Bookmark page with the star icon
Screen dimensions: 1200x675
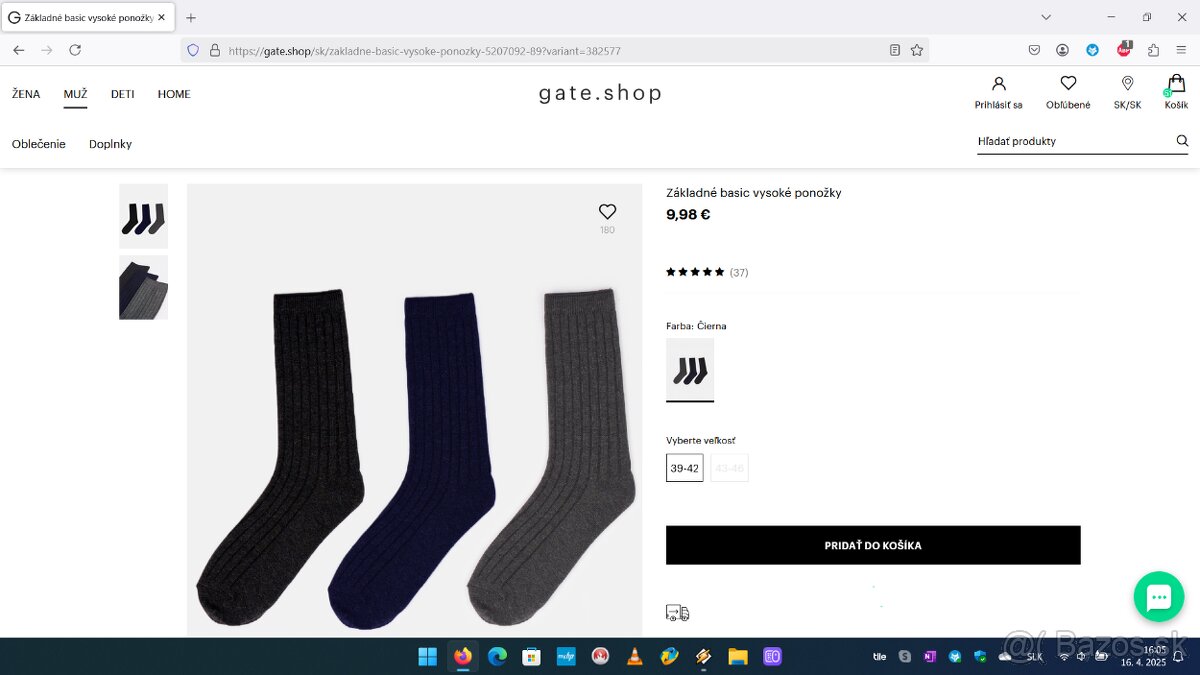(916, 50)
